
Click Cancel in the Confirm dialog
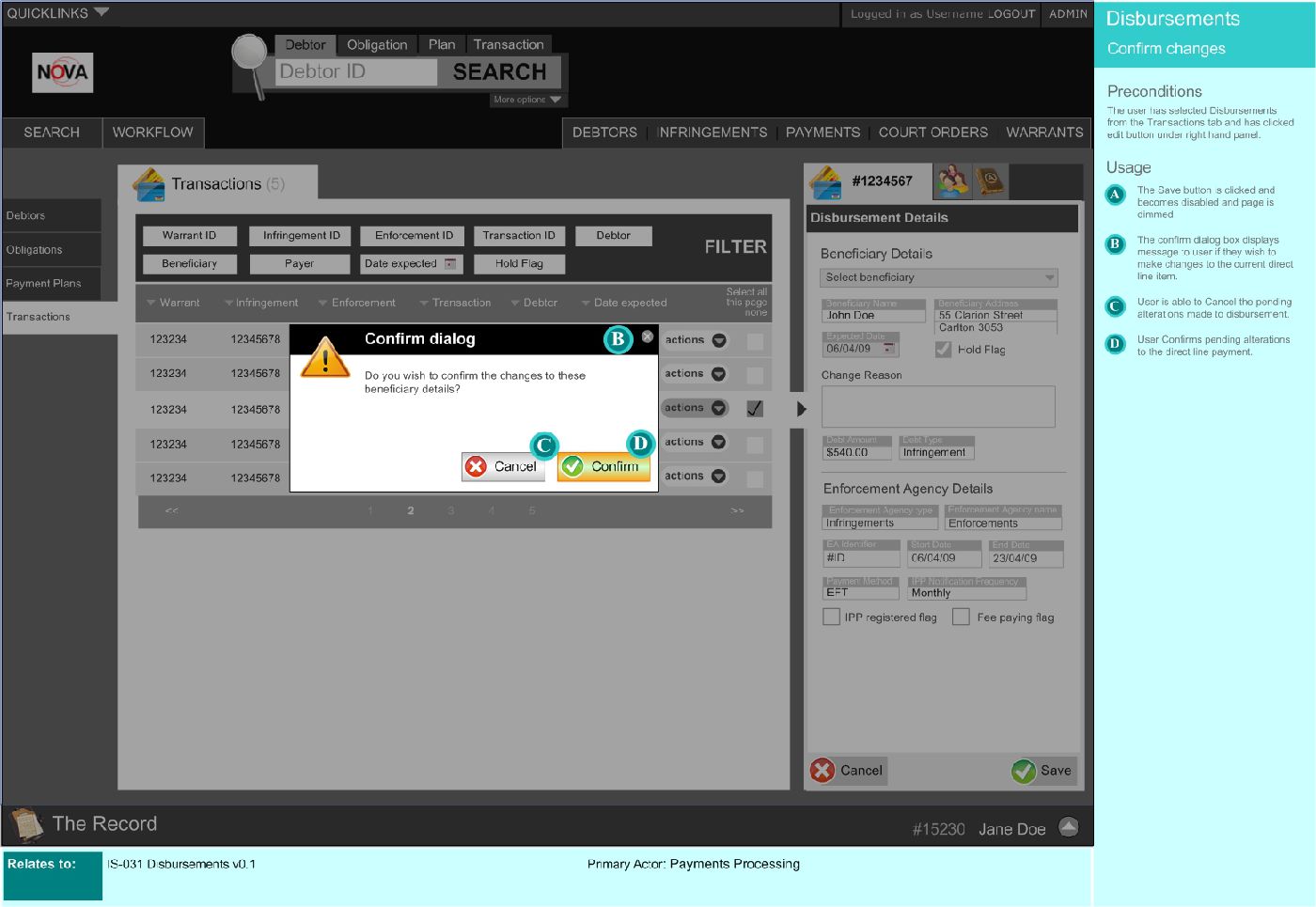click(x=503, y=466)
